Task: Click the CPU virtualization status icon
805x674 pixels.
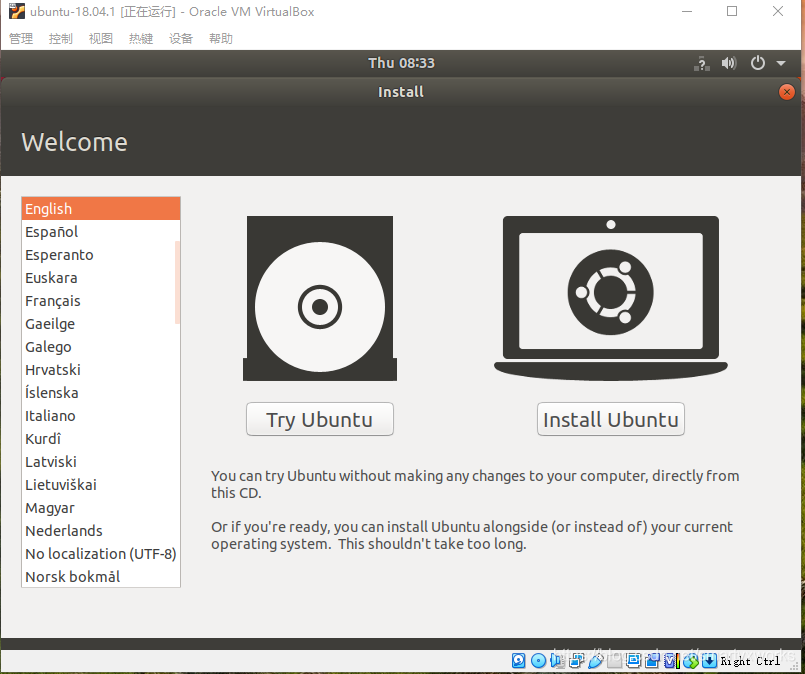Action: coord(672,660)
